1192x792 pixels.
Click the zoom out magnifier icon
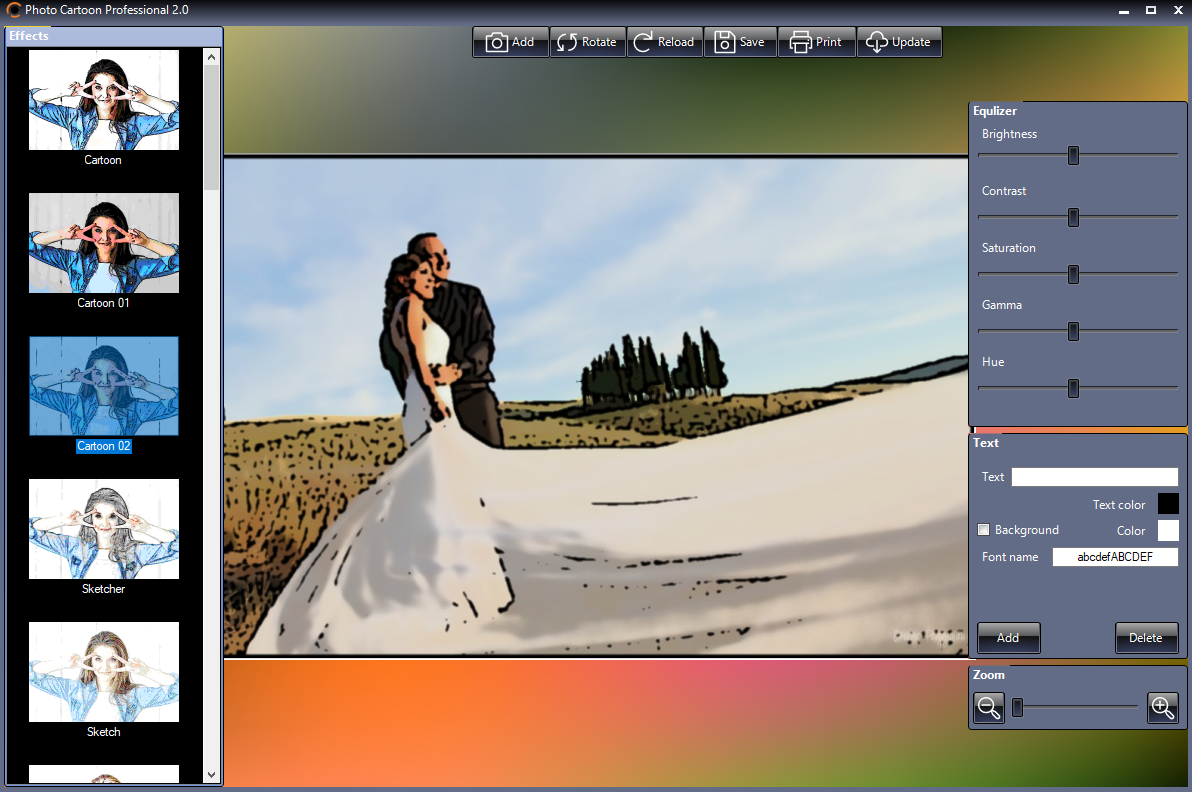[x=989, y=708]
